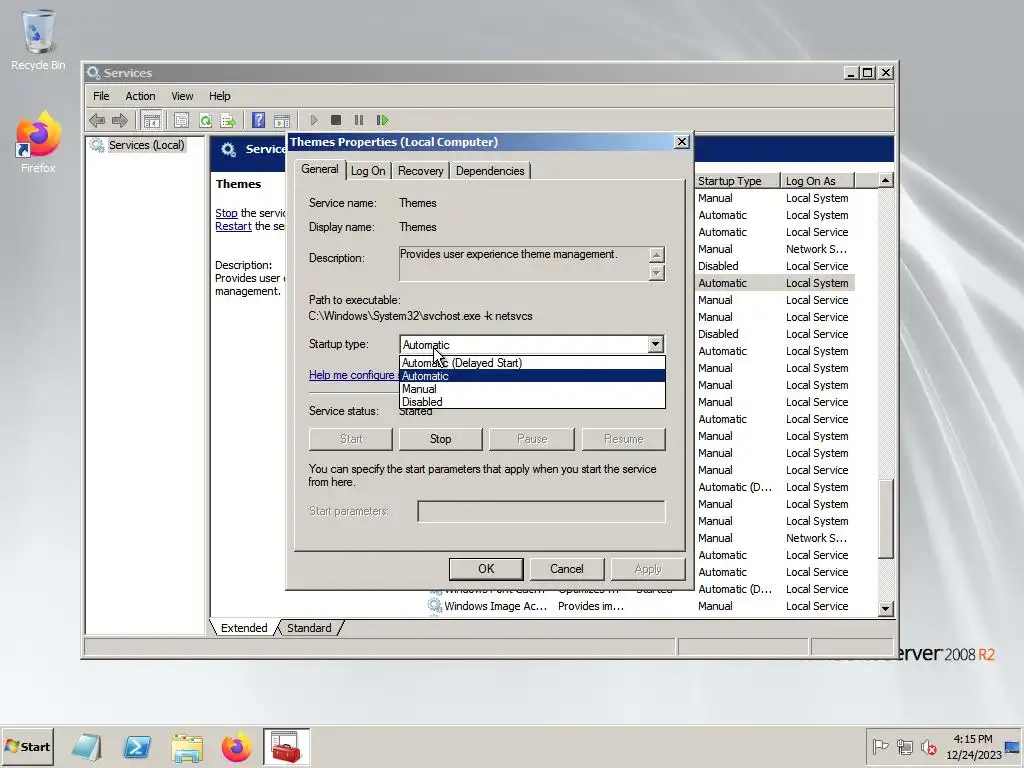The width and height of the screenshot is (1024, 768).
Task: Open the Action menu
Action: click(x=140, y=96)
